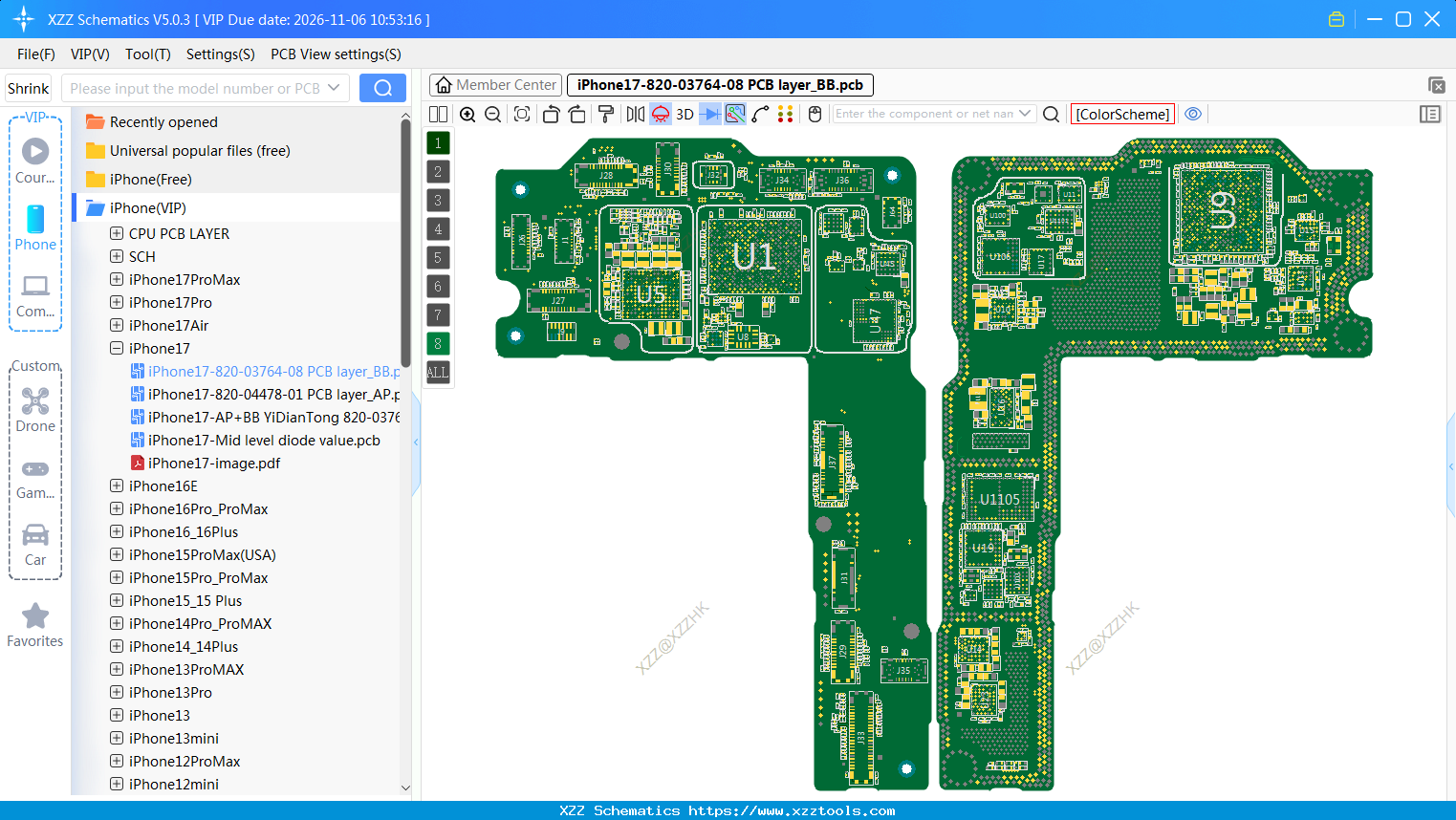Select the curved trace measuring tool
This screenshot has height=820, width=1456.
[761, 114]
